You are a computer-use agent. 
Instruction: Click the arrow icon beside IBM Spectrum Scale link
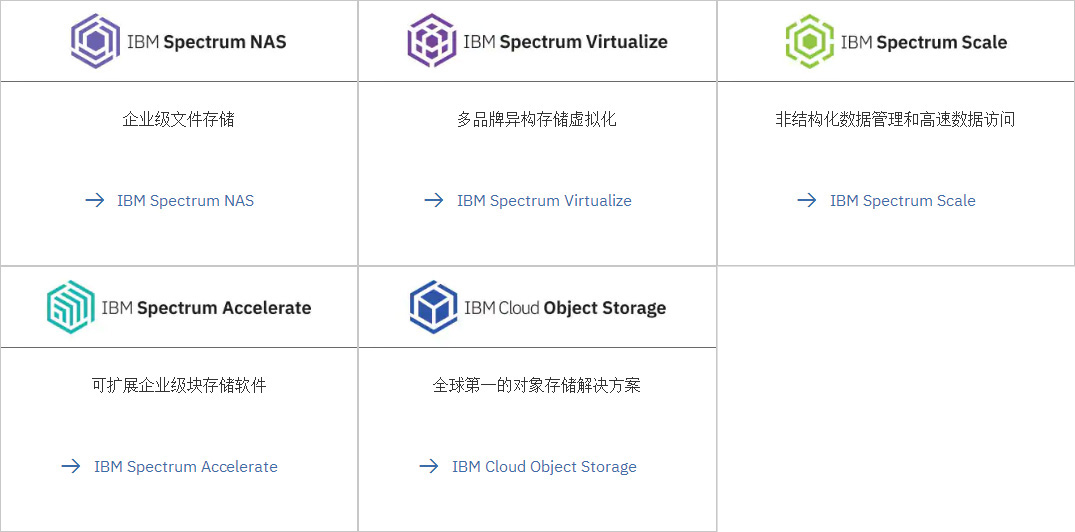pos(807,200)
